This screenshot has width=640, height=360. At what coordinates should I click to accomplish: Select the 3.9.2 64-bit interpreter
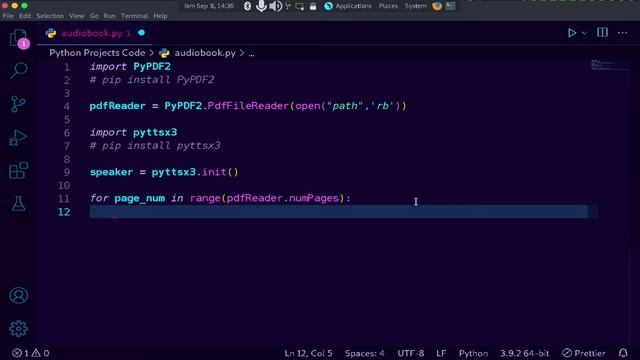(x=524, y=353)
